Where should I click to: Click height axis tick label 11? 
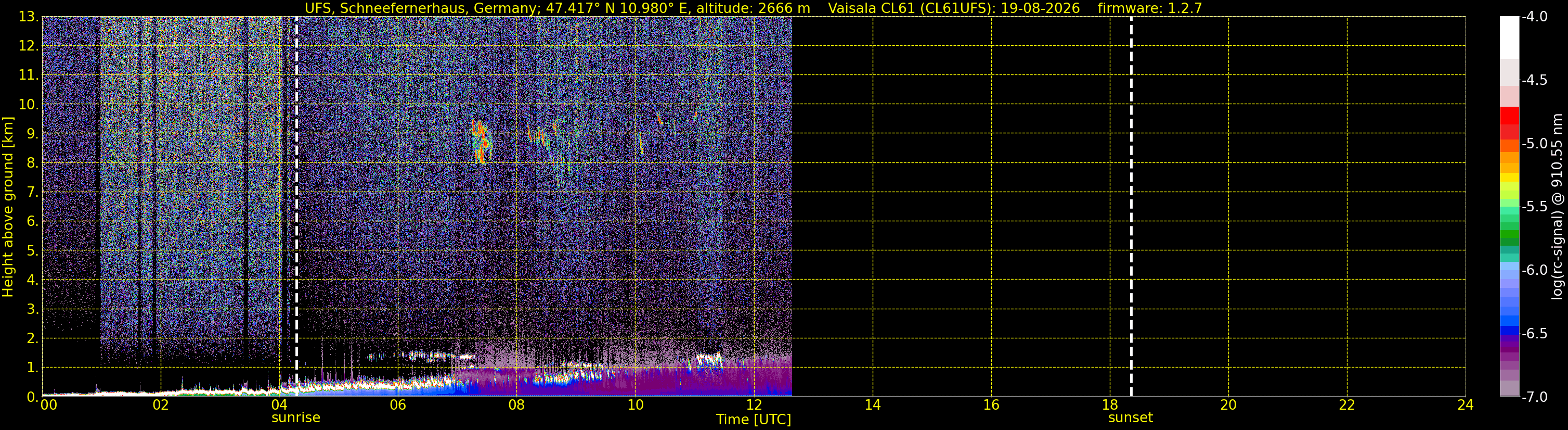click(28, 75)
